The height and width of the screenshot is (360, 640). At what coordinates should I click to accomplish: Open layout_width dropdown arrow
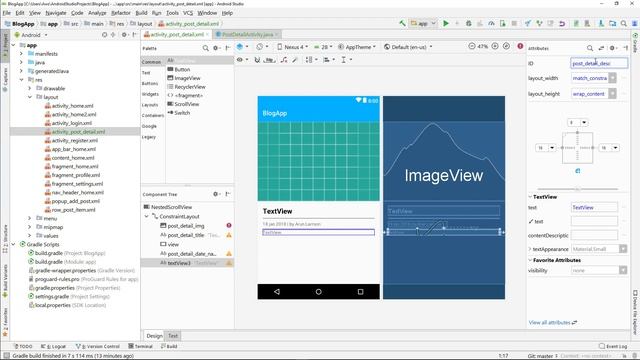(x=612, y=78)
